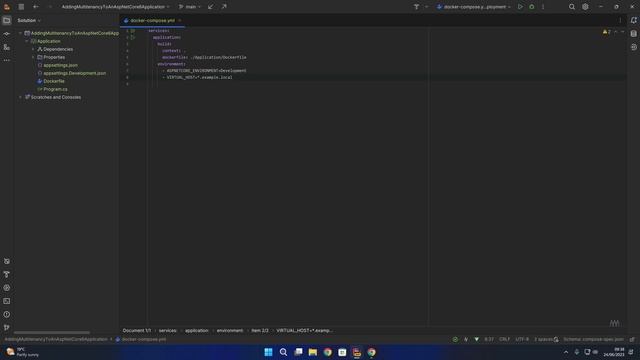The image size is (640, 360).
Task: Change UTF-8 file encoding in status bar
Action: point(522,339)
